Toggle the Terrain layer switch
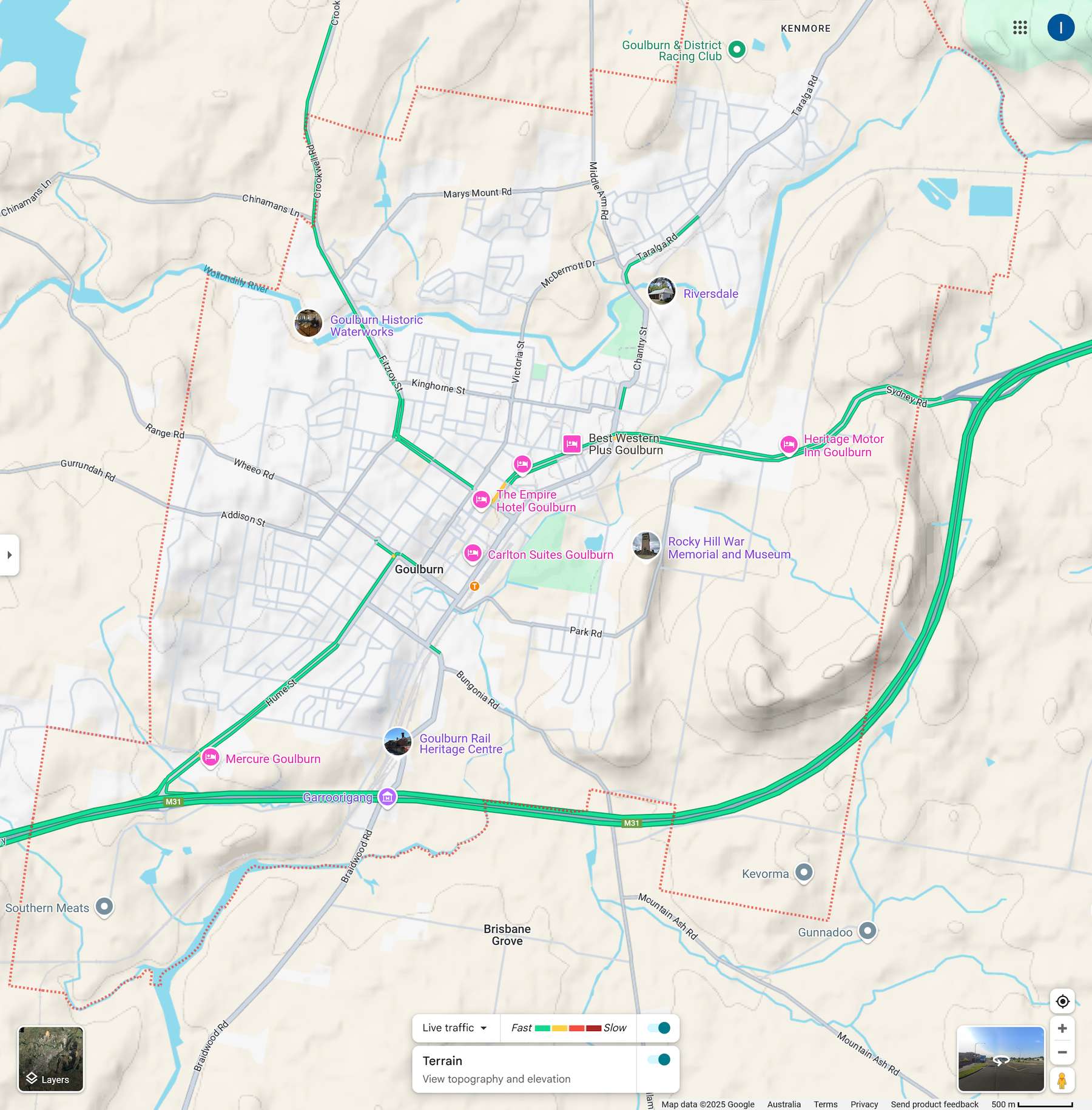 658,1060
